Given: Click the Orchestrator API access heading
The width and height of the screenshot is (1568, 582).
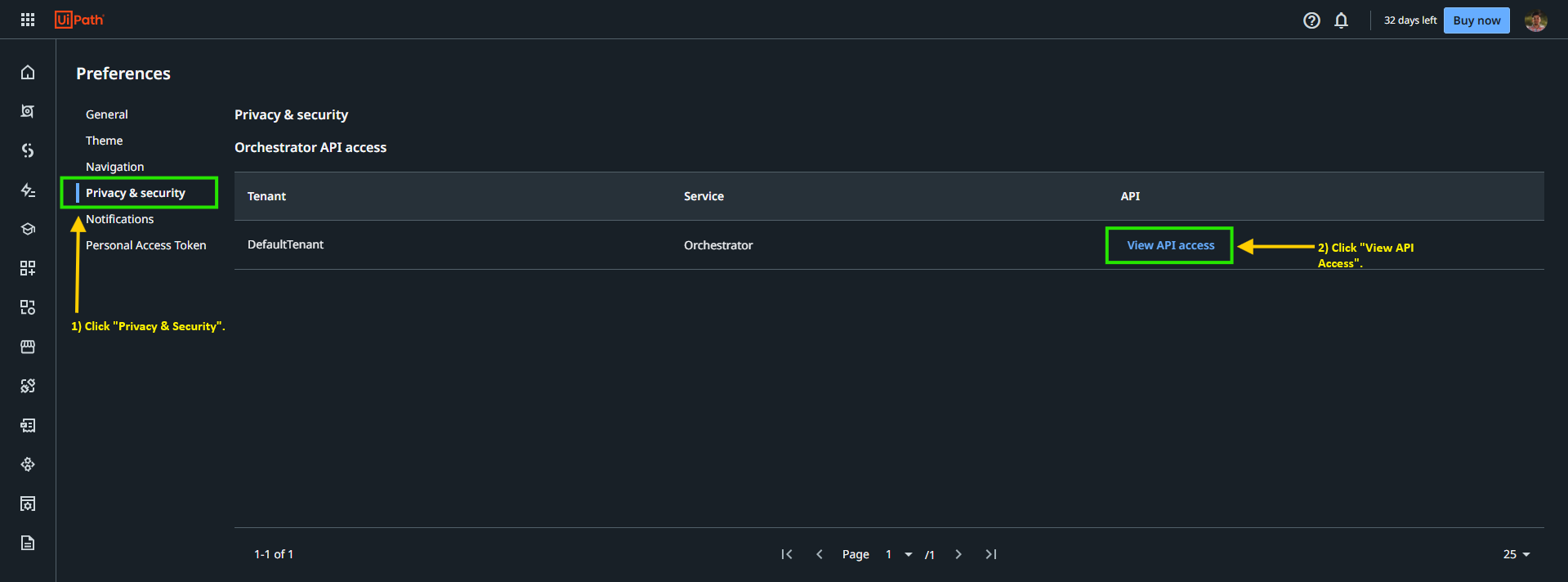Looking at the screenshot, I should pyautogui.click(x=310, y=147).
